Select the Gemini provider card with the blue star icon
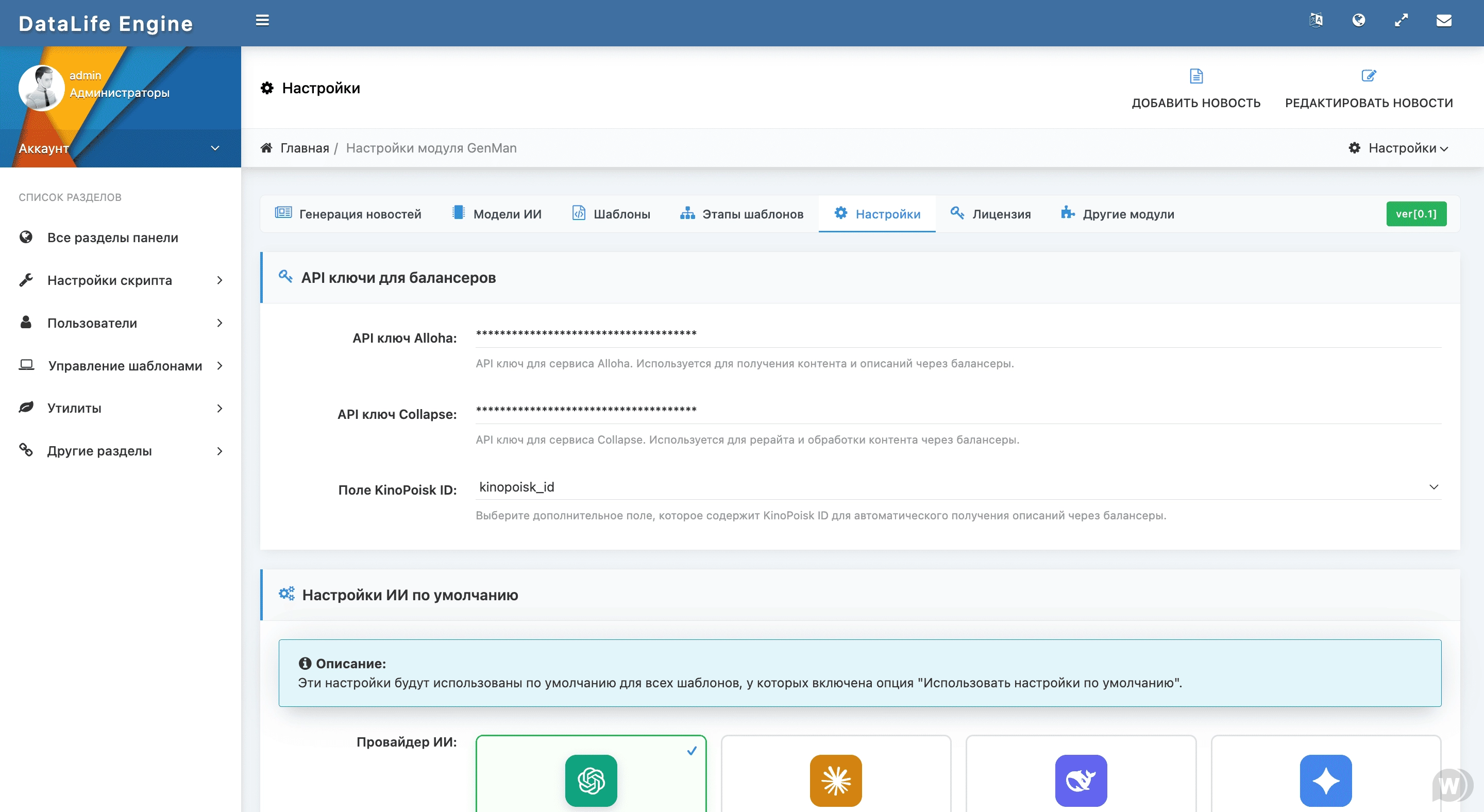 point(1326,774)
